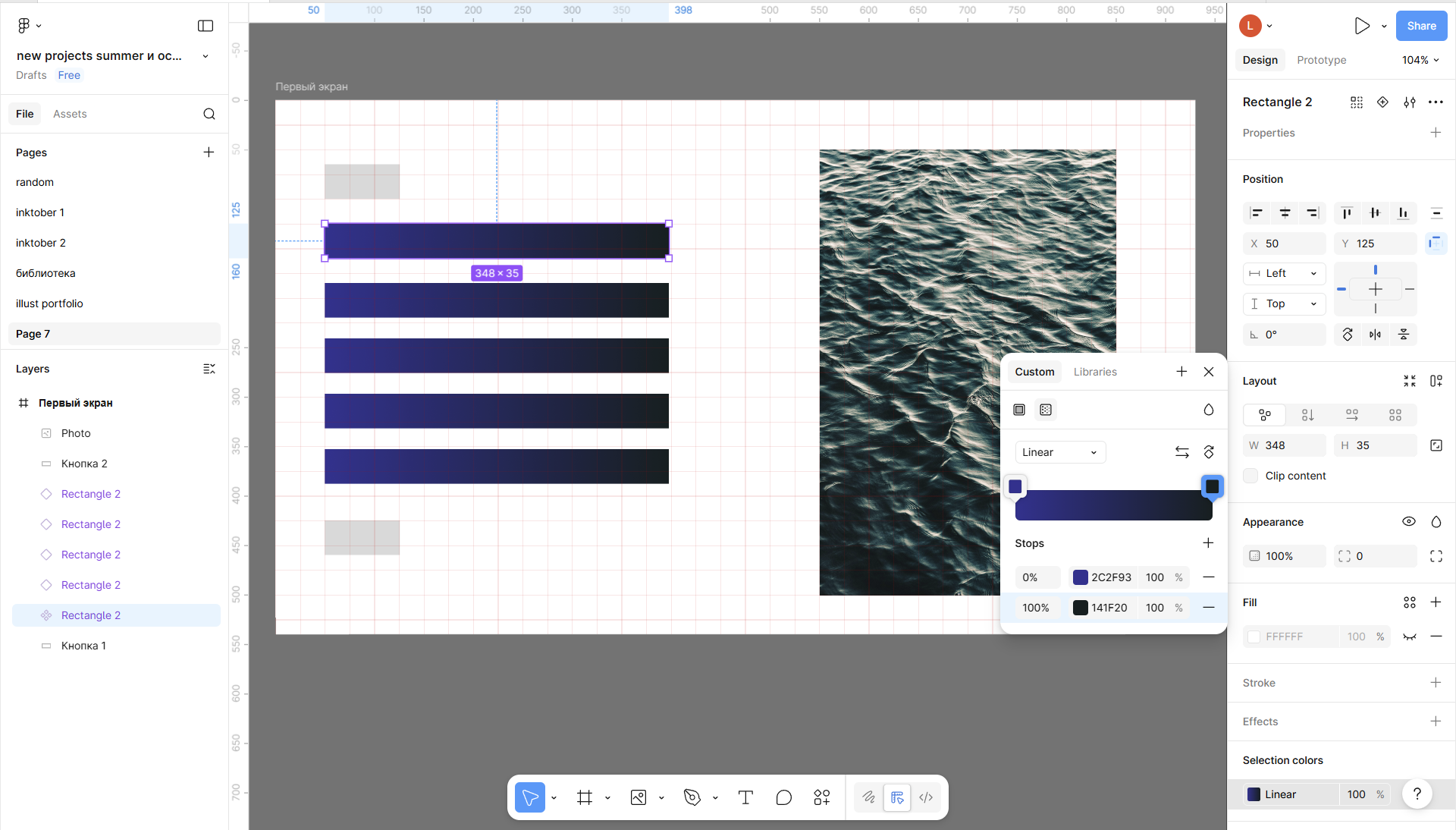The width and height of the screenshot is (1456, 830).
Task: Select the Photo layer
Action: (76, 433)
